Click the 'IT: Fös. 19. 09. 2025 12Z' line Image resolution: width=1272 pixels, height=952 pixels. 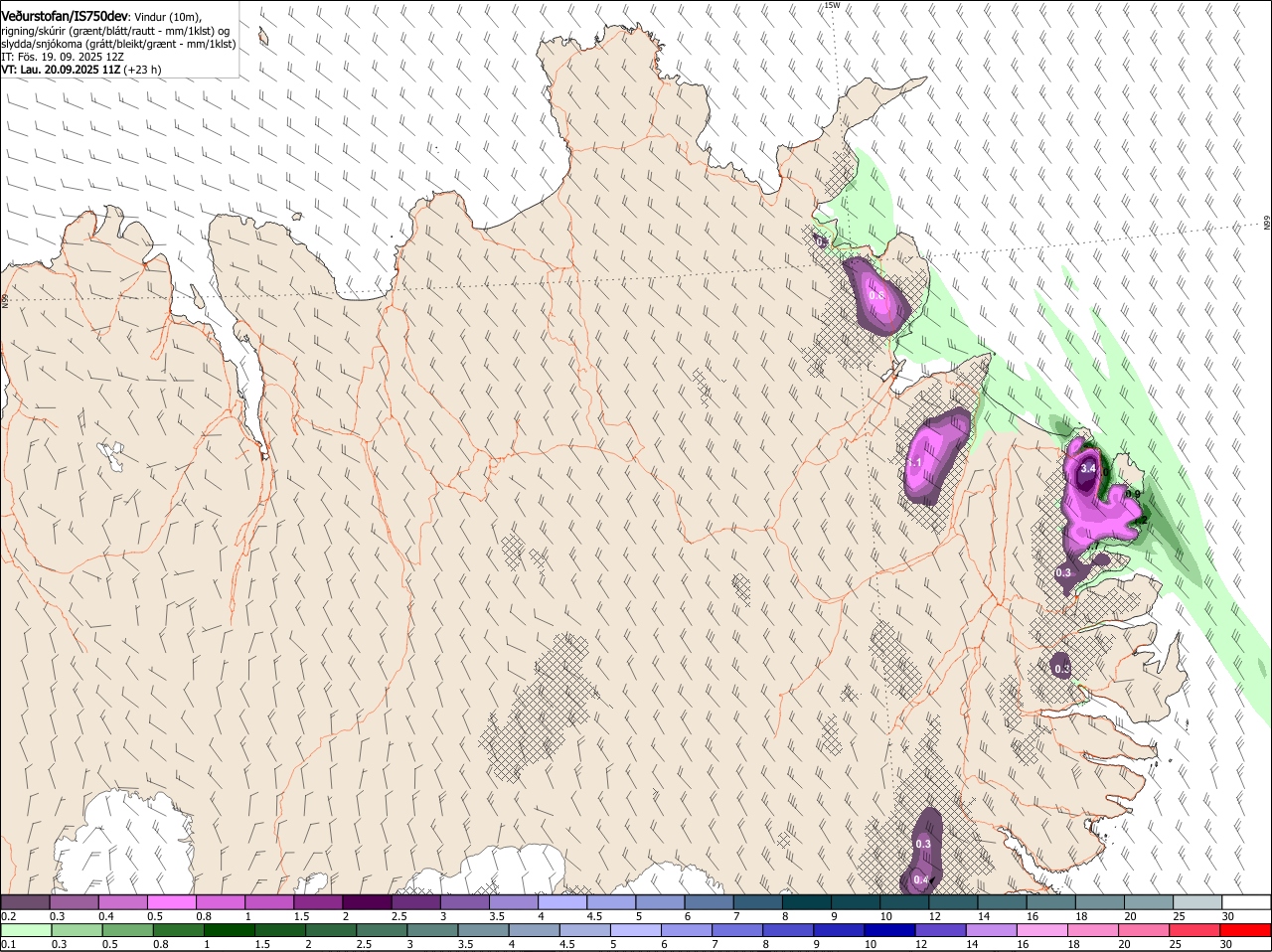[x=63, y=57]
